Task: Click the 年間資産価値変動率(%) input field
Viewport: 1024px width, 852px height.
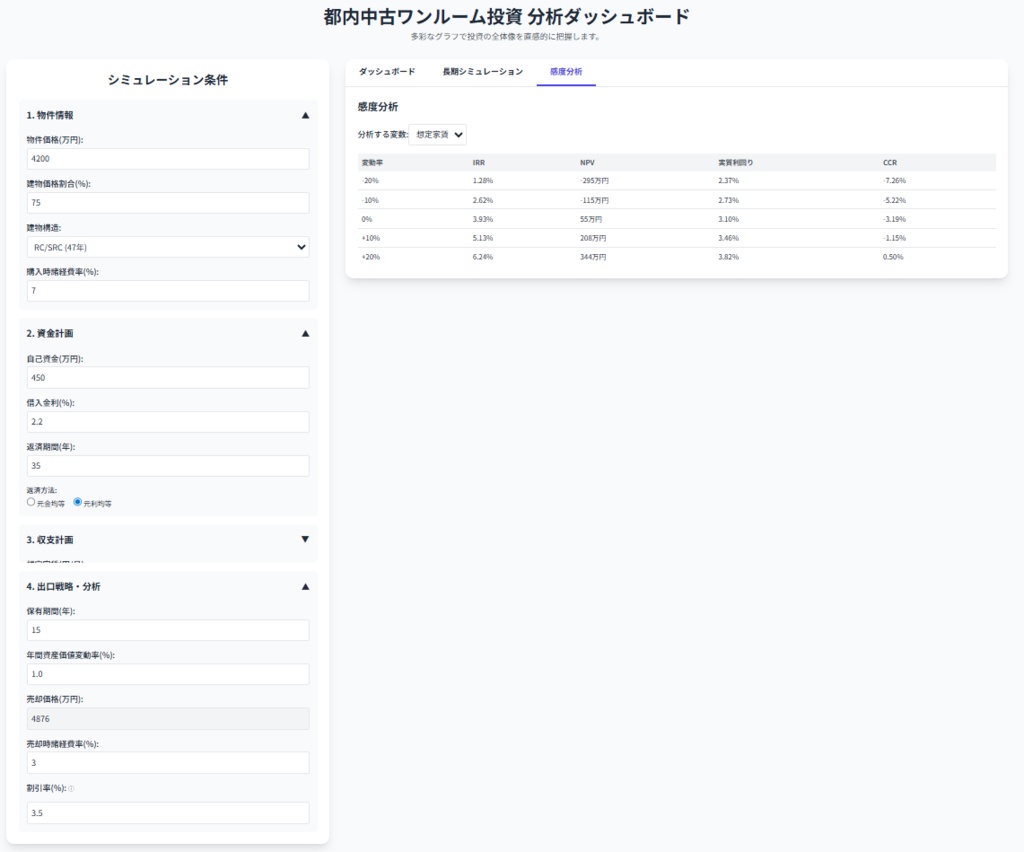Action: click(x=168, y=674)
